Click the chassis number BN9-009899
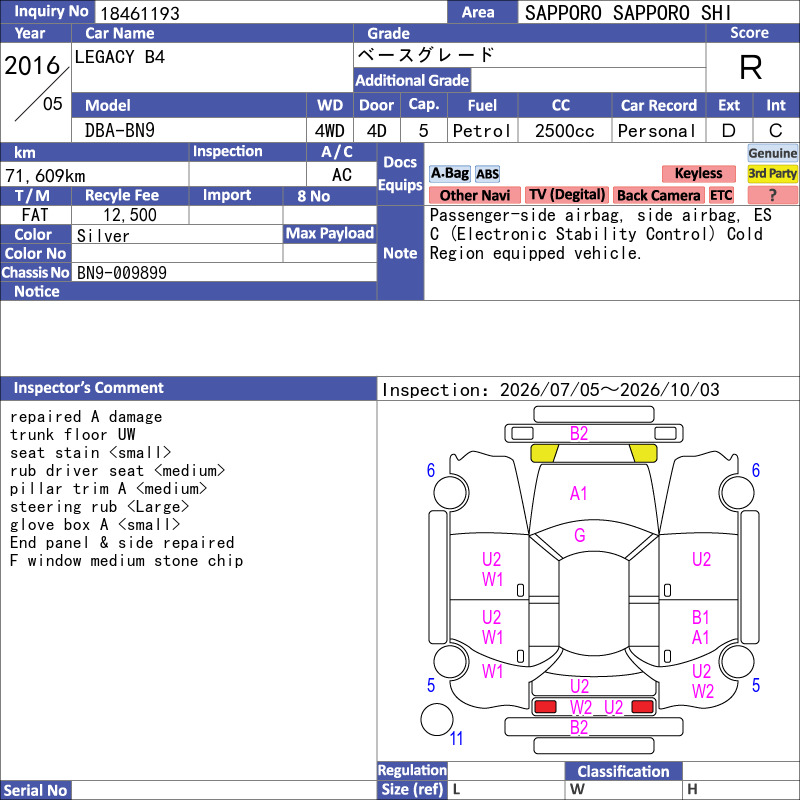This screenshot has width=800, height=800. click(x=121, y=272)
